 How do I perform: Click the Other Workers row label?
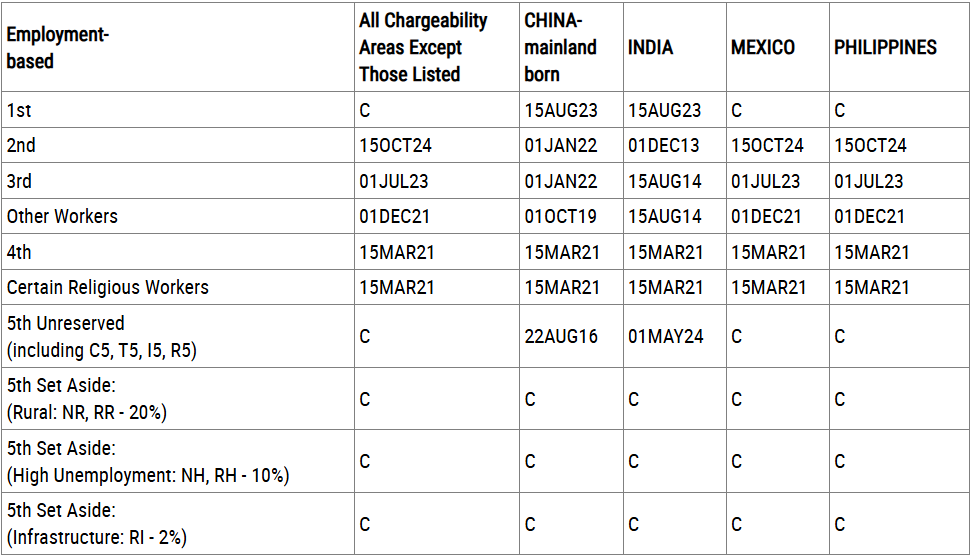(62, 217)
